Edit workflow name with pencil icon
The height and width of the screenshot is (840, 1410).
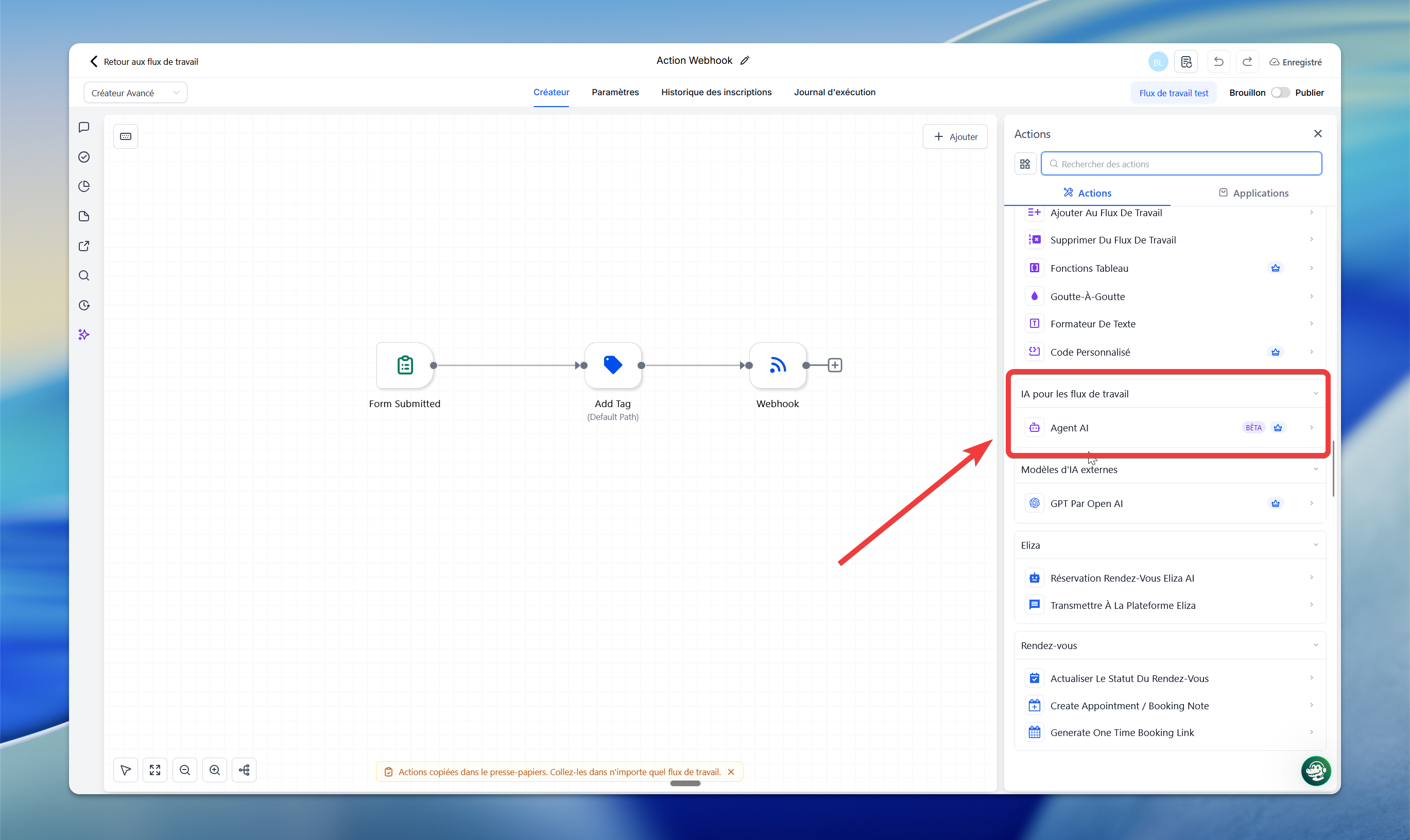(x=745, y=61)
